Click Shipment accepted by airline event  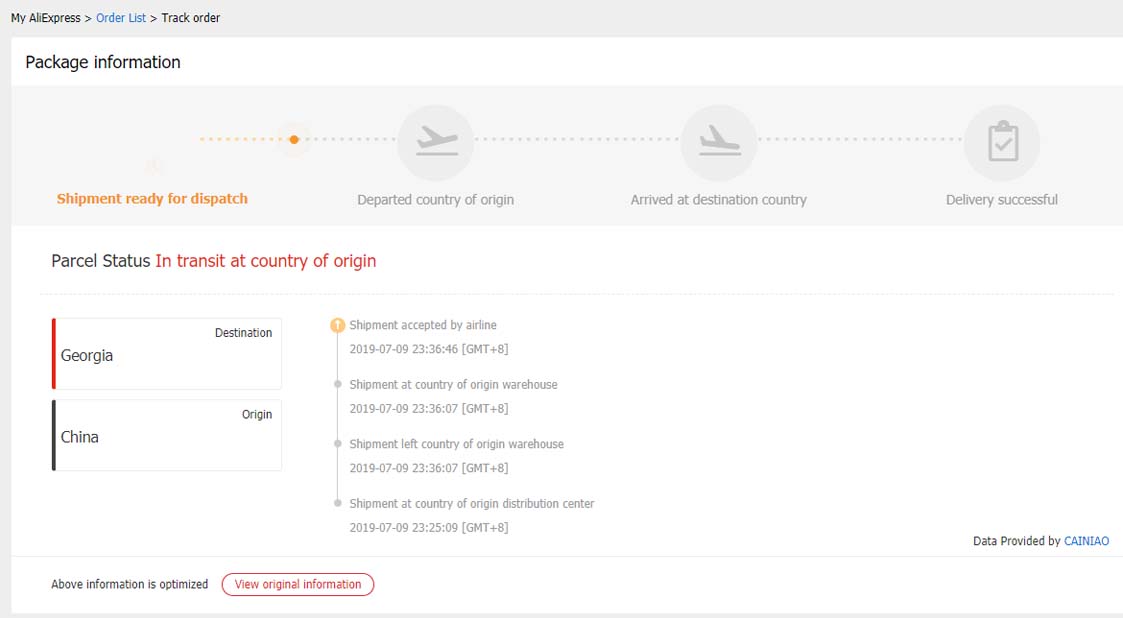pyautogui.click(x=423, y=325)
